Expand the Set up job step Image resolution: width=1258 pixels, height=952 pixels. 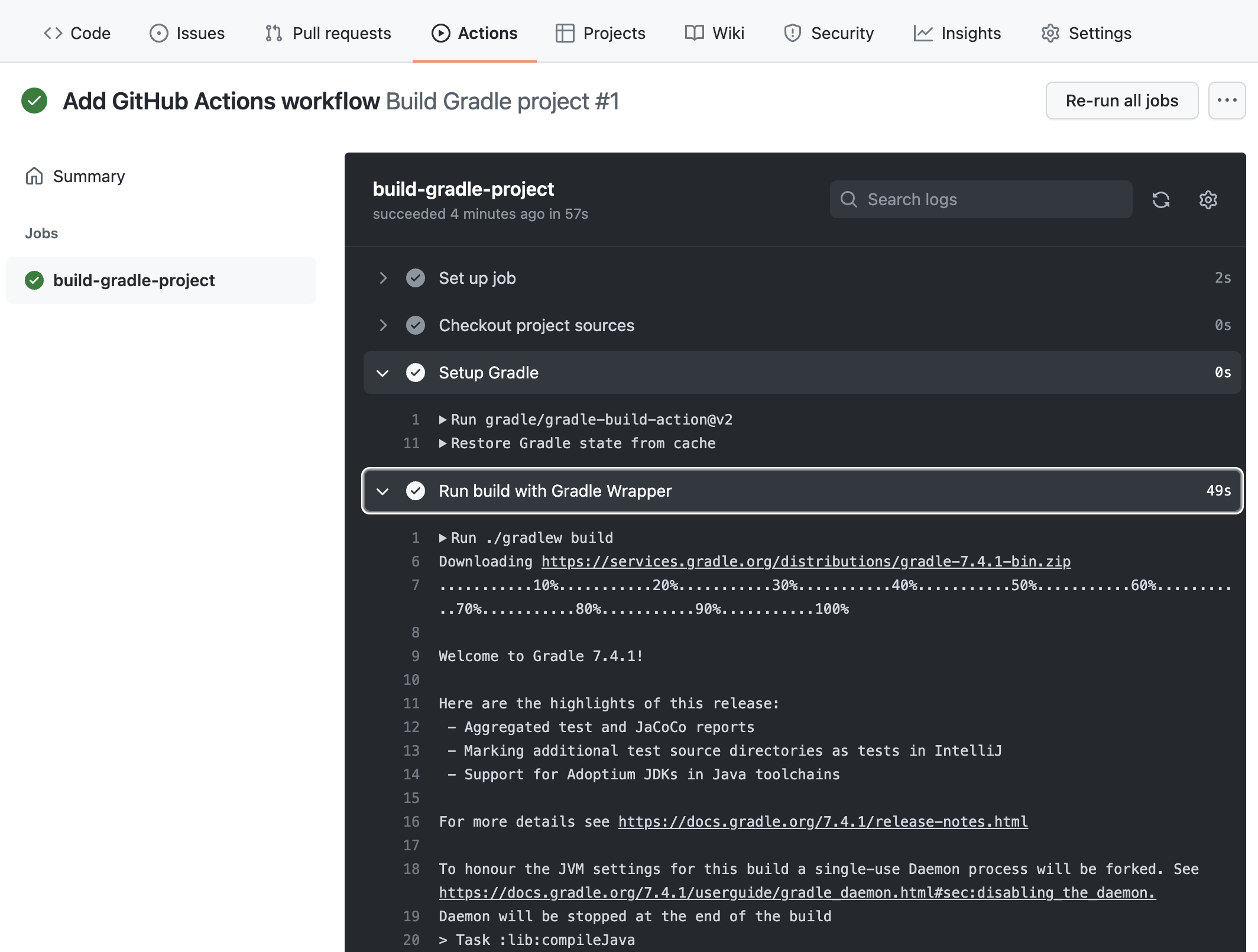(383, 278)
